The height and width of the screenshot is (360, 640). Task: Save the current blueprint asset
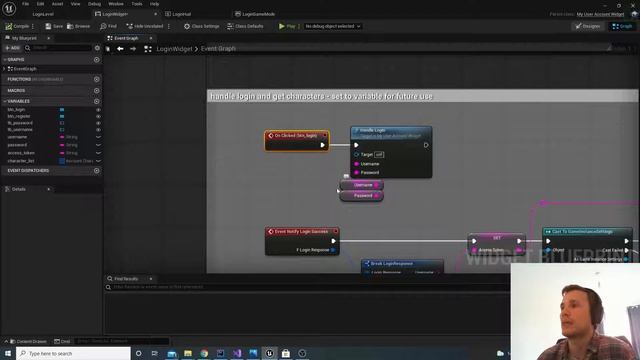point(54,26)
